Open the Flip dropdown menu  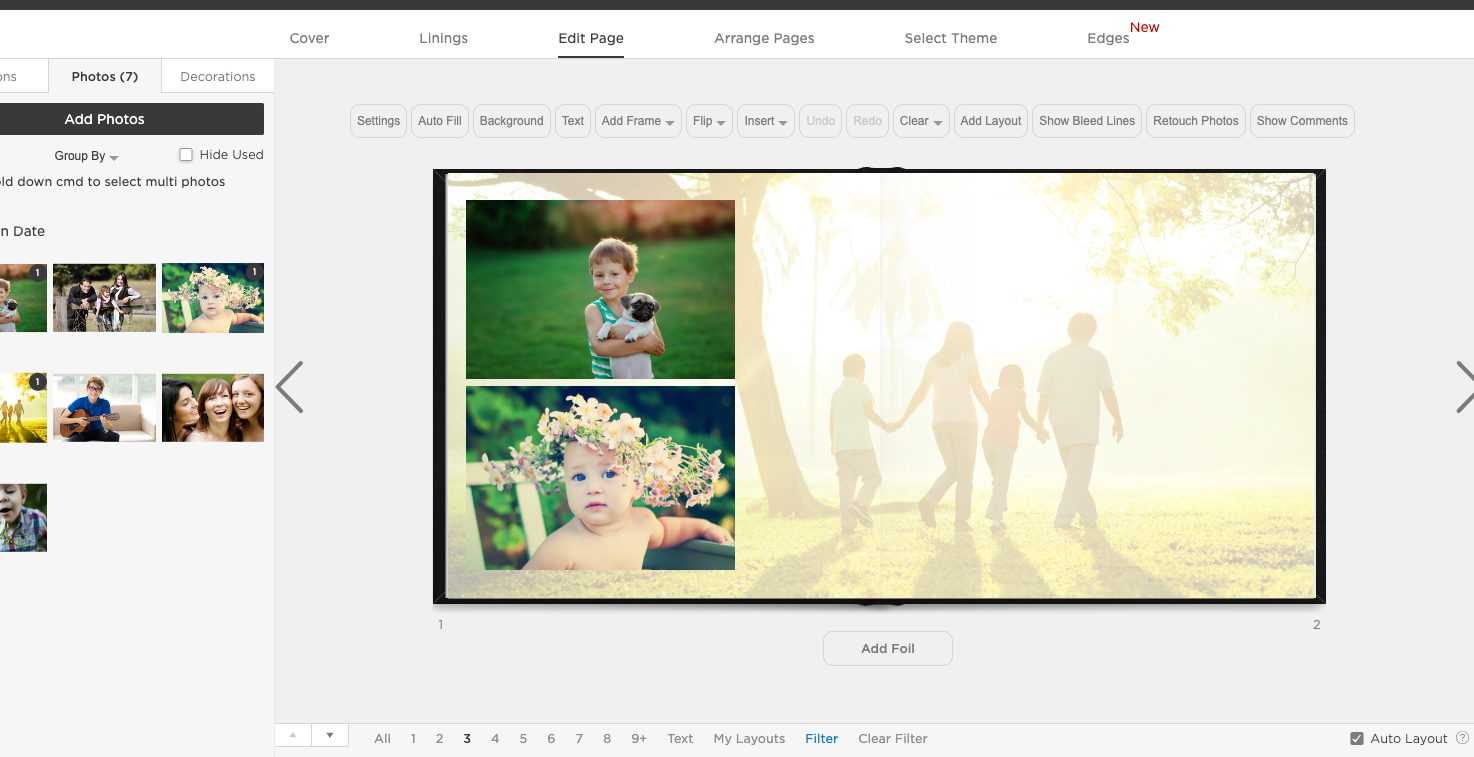(x=709, y=121)
